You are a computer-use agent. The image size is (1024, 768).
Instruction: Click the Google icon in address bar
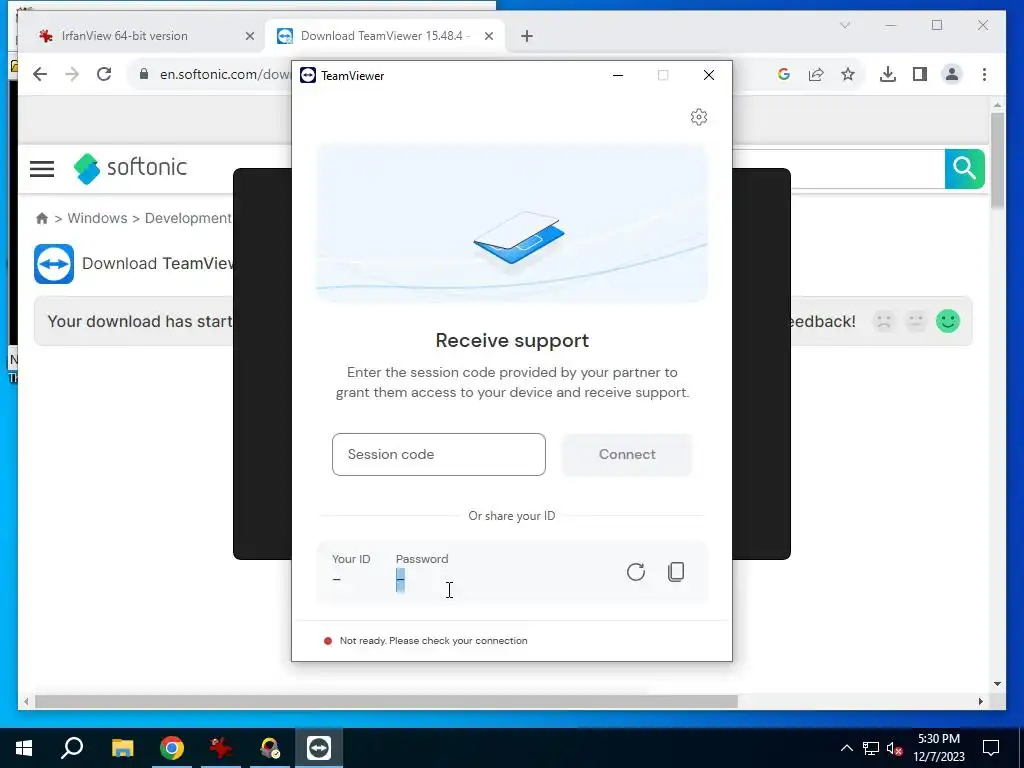(784, 74)
